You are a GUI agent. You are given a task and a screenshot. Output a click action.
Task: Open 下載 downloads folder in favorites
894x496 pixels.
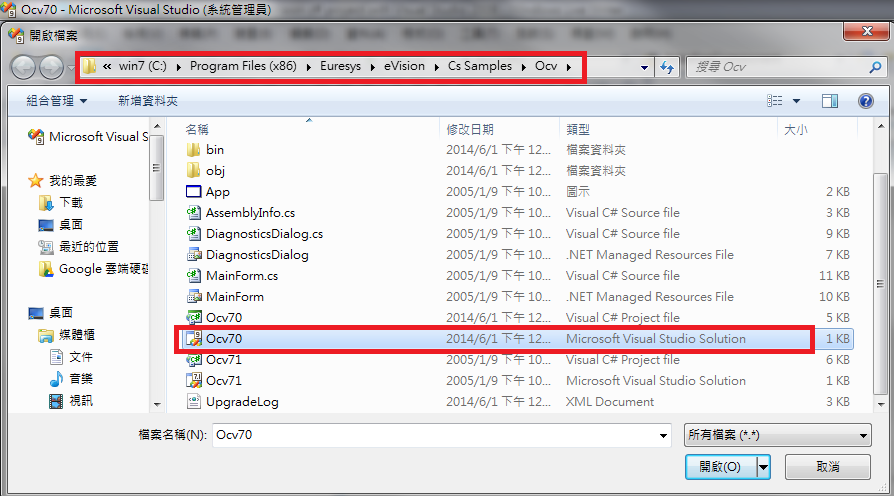click(61, 202)
